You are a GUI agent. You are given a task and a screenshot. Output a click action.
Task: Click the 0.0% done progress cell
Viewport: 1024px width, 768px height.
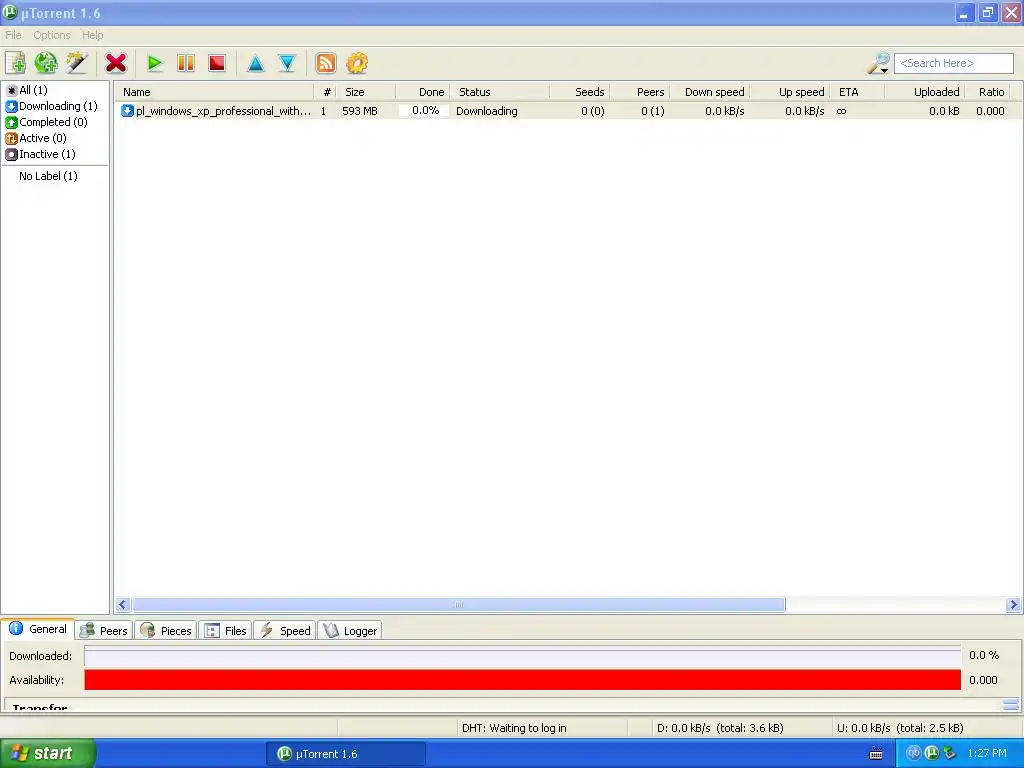424,111
